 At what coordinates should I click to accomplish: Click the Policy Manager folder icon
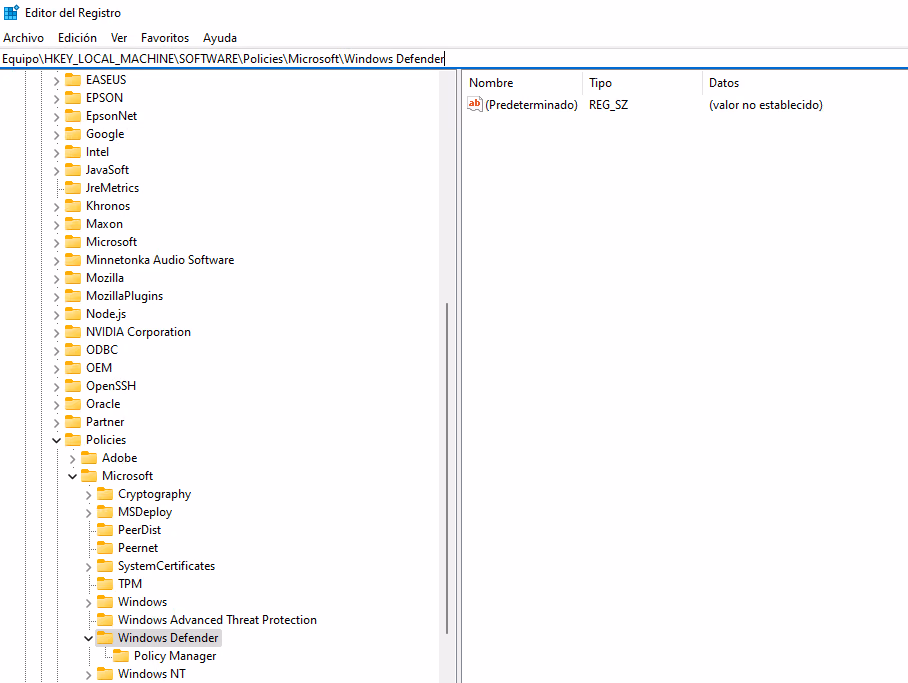click(x=121, y=656)
